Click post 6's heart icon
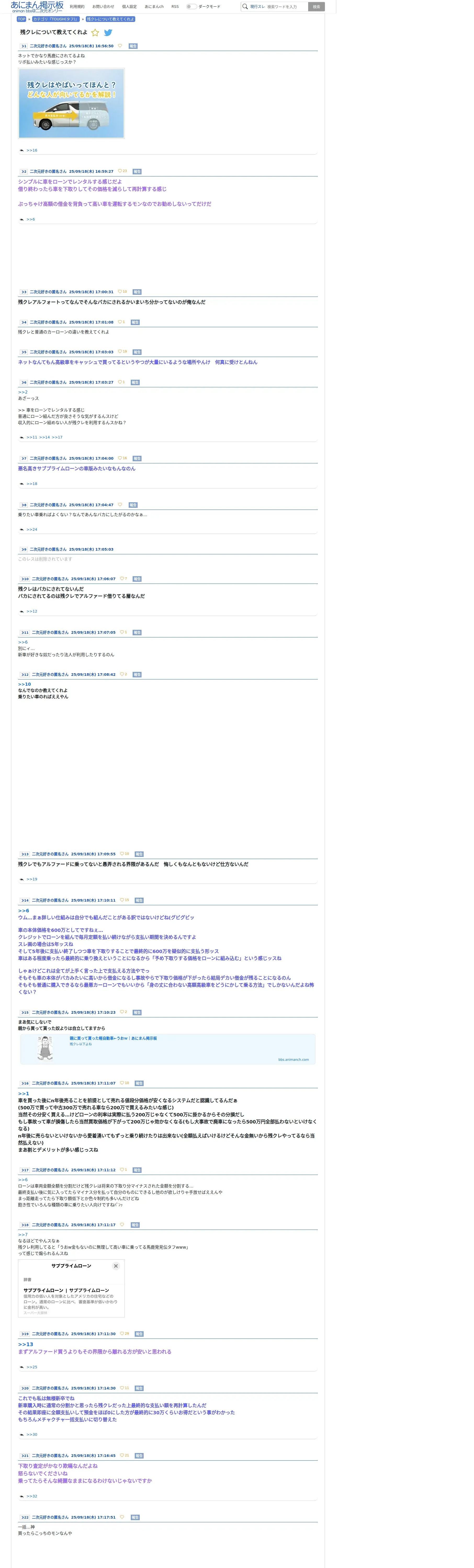 (120, 382)
